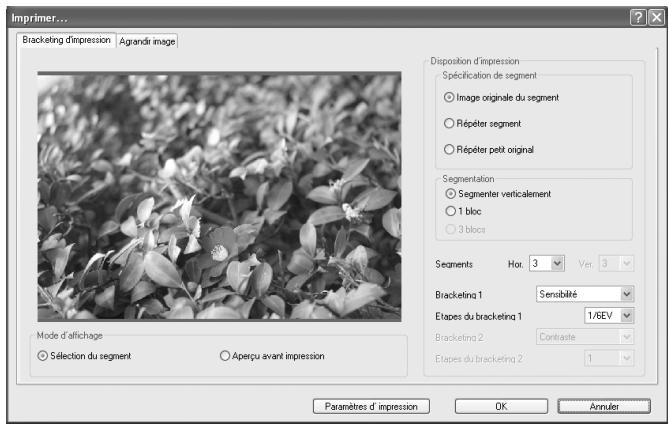Open Etapes du bracketing 2 dropdown
668x426 pixels.
coord(609,359)
